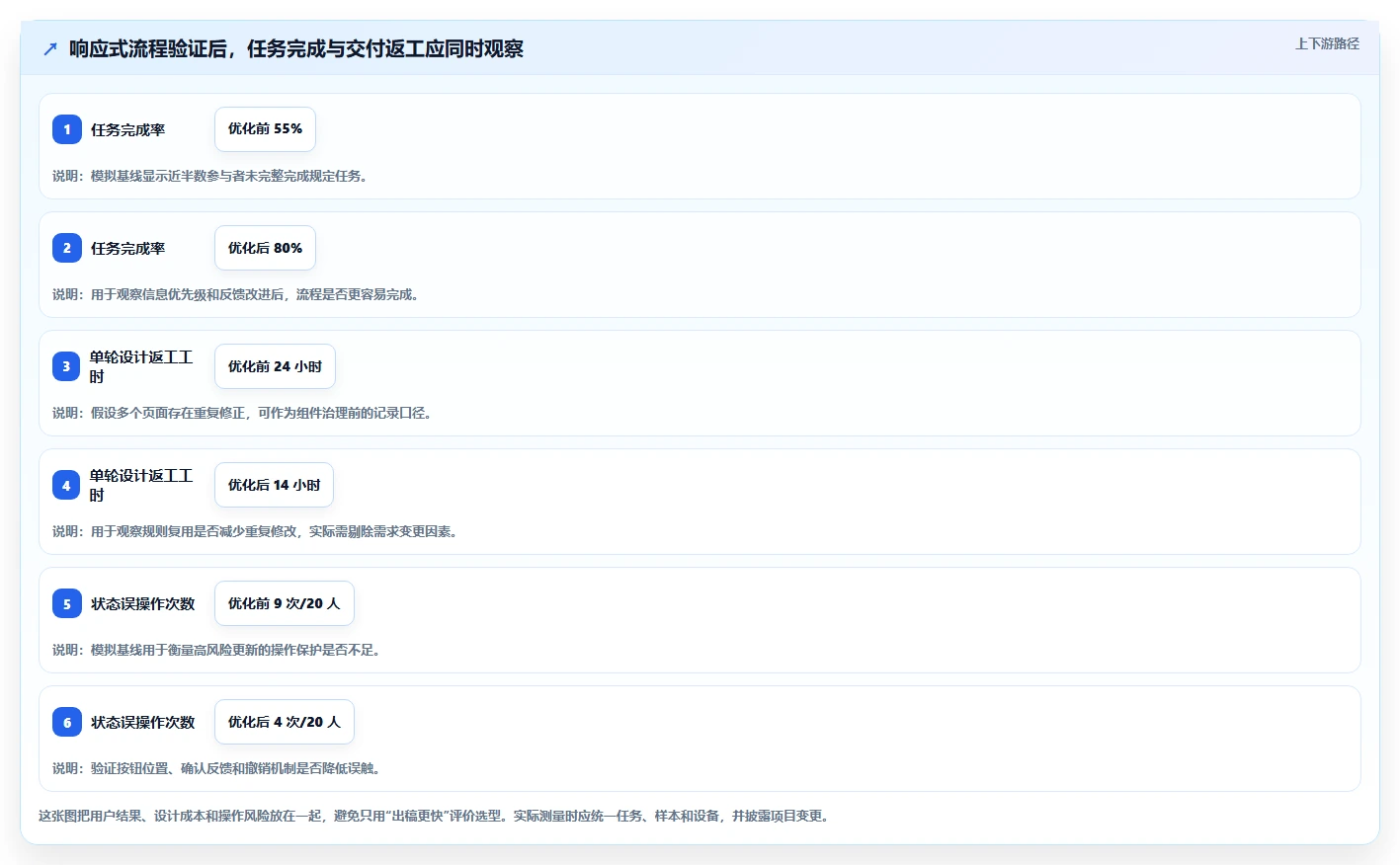Click the note about 信息优先级和反馈改进
Viewport: 1400px width, 865px height.
tap(235, 294)
